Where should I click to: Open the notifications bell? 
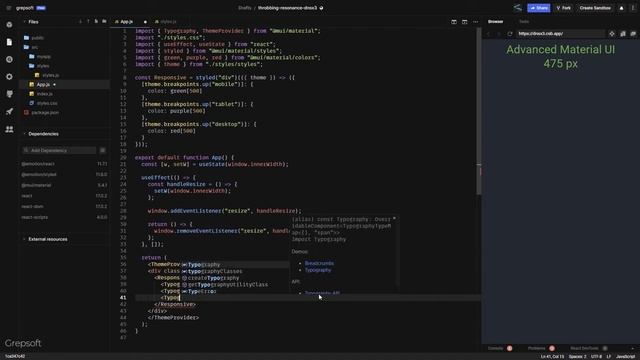[x=621, y=8]
